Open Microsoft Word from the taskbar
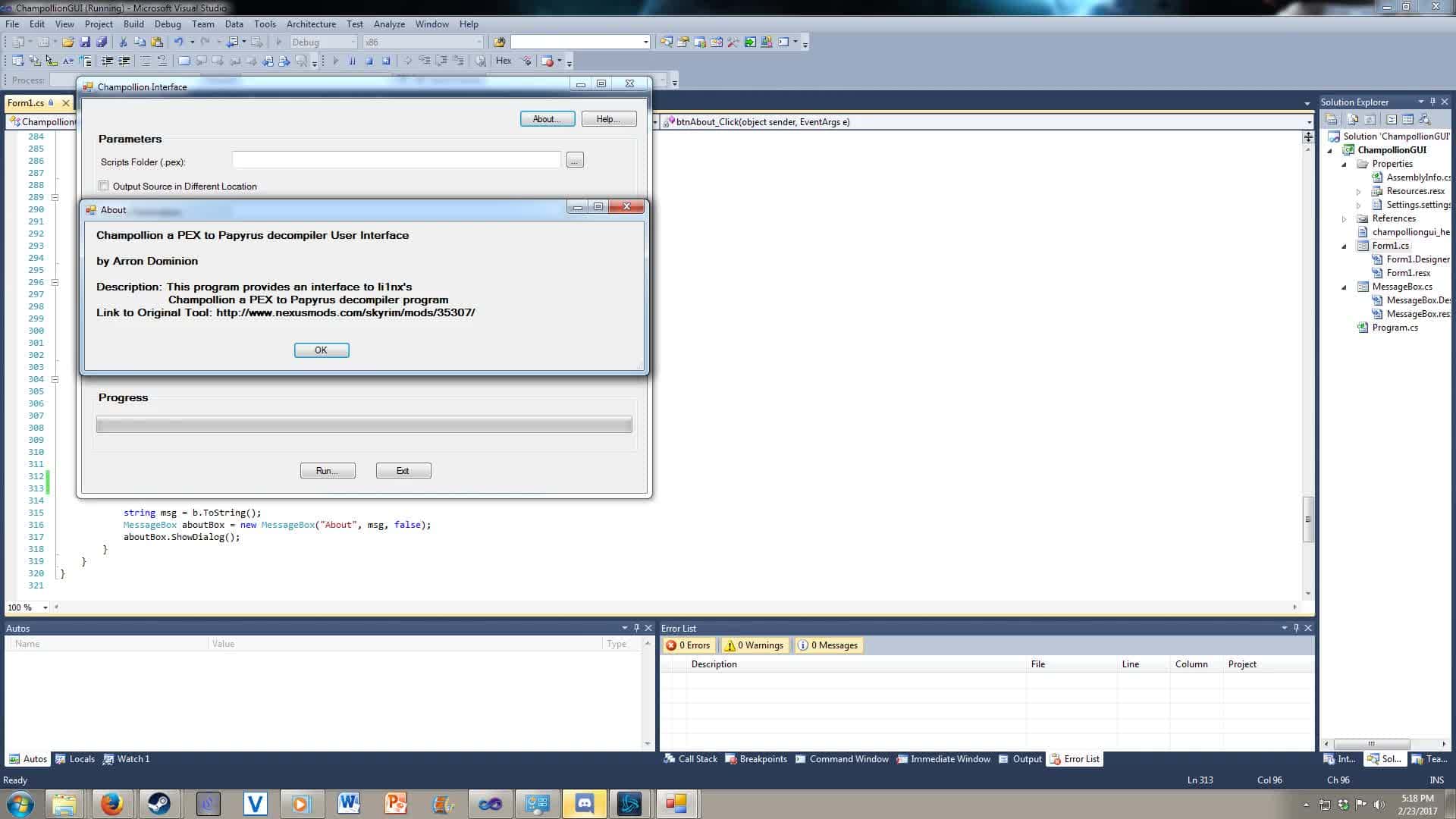Image resolution: width=1456 pixels, height=819 pixels. click(x=348, y=804)
